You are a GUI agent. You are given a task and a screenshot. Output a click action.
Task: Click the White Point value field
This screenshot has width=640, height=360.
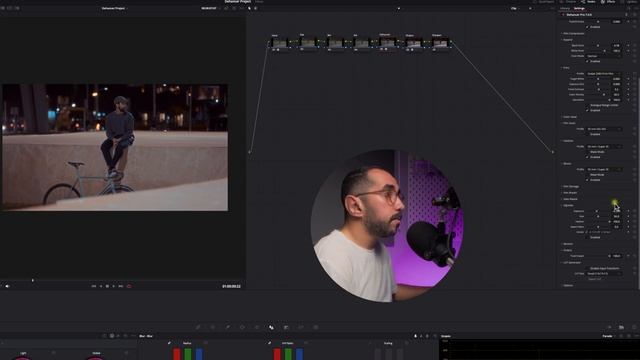click(x=616, y=51)
